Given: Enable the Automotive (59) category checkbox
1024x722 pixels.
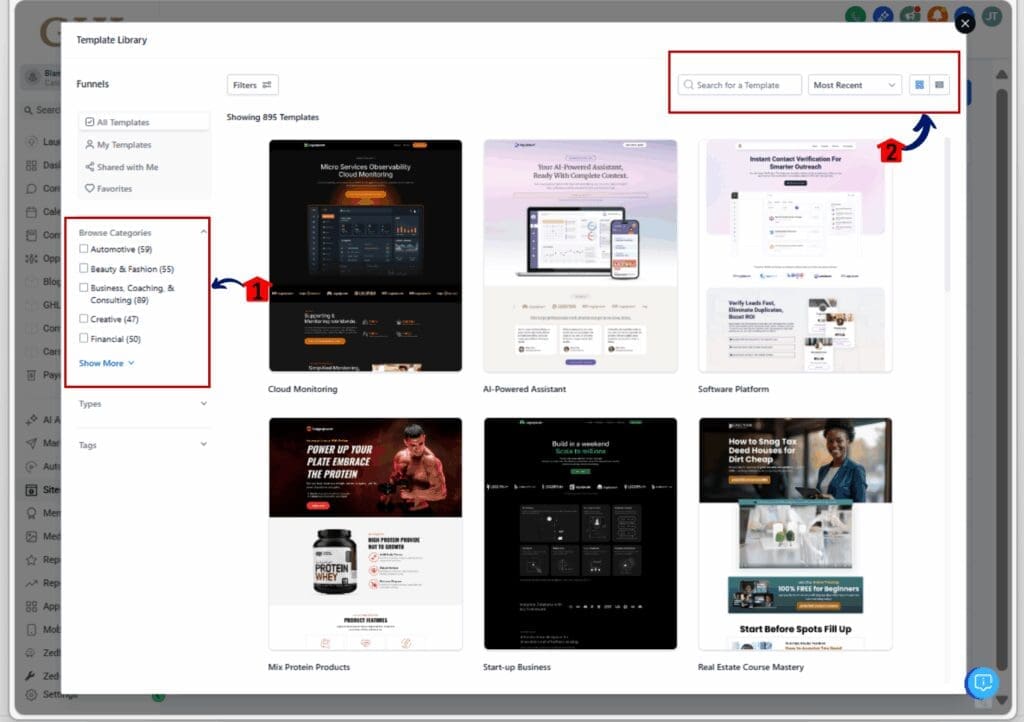Looking at the screenshot, I should [x=84, y=248].
